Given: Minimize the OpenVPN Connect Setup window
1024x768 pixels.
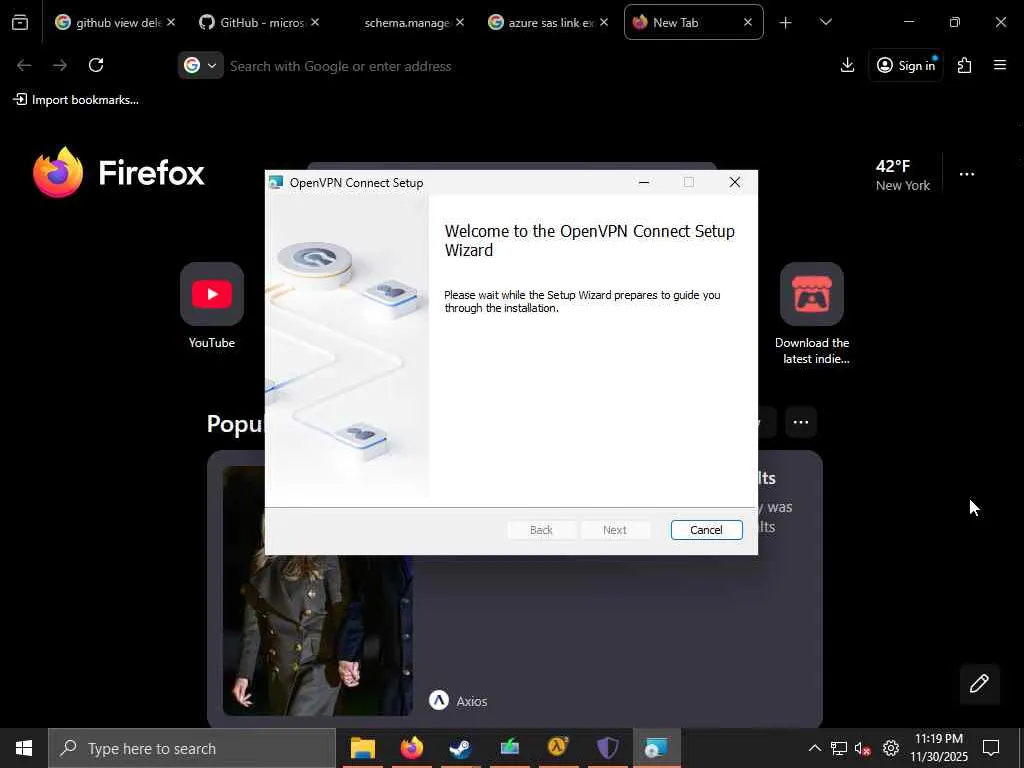Looking at the screenshot, I should [644, 183].
